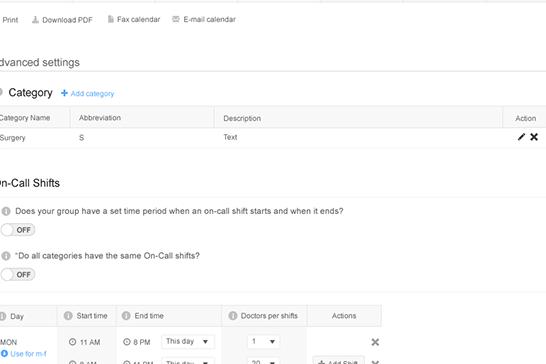Delete the Surgery category row
546x364 pixels.
534,137
